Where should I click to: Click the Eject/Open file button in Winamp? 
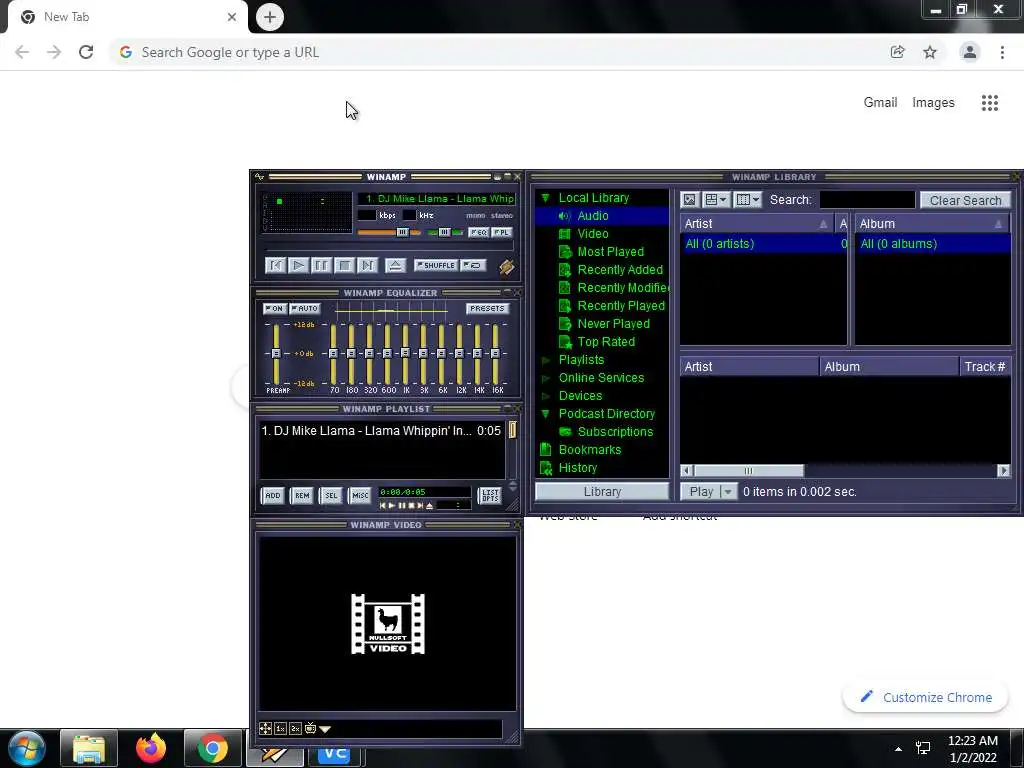pyautogui.click(x=395, y=265)
